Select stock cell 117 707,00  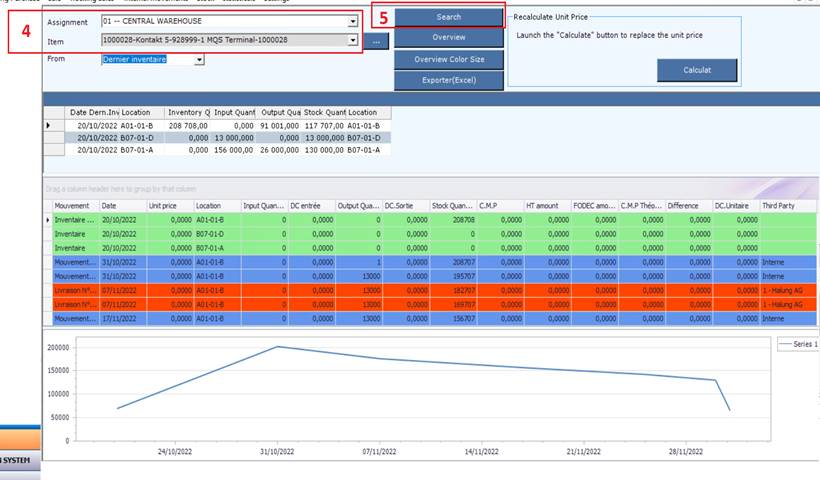click(x=324, y=126)
